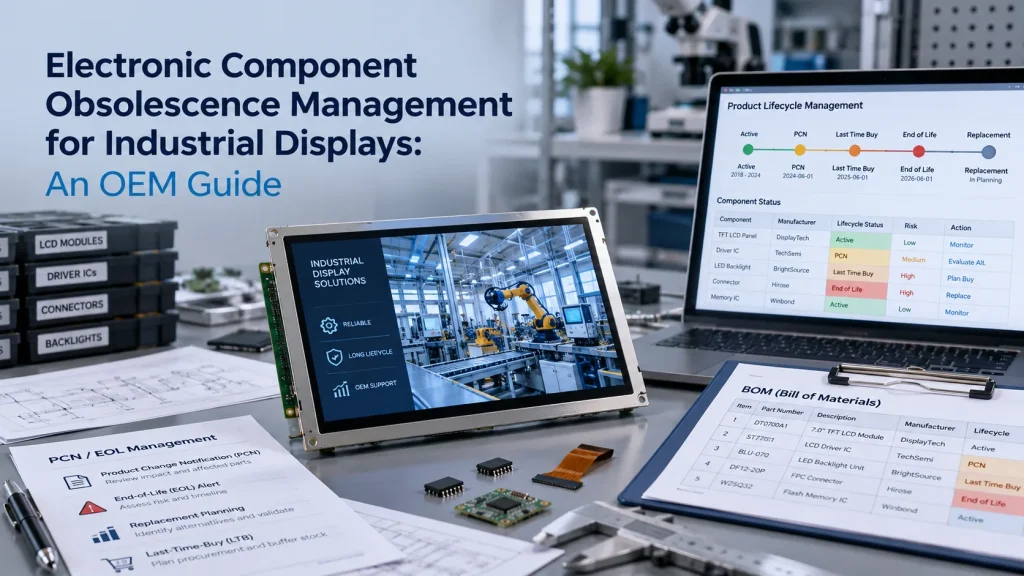This screenshot has height=576, width=1024.
Task: Select the red End of Life status cell for Connector
Action: click(x=857, y=289)
